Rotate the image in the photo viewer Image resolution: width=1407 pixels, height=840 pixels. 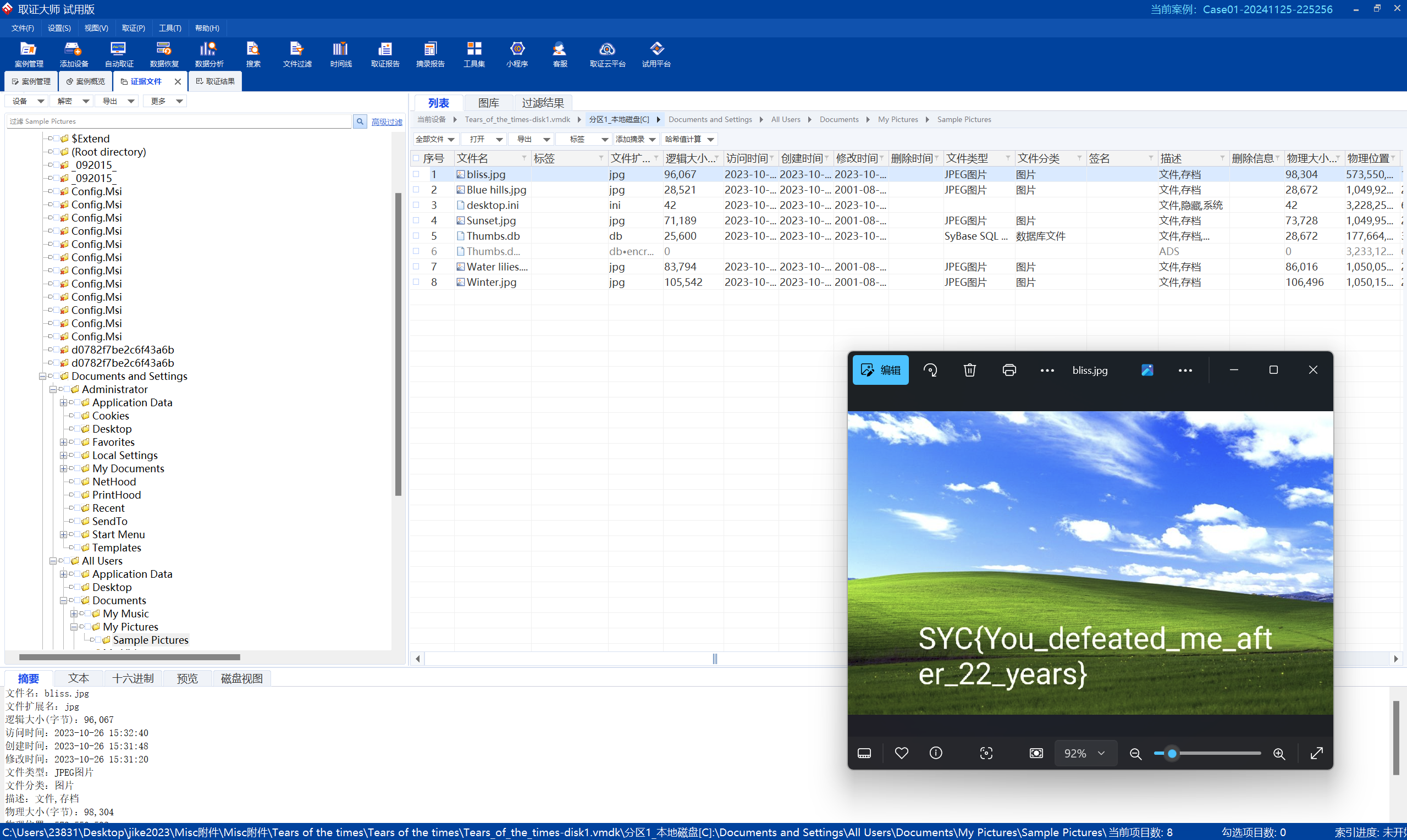click(930, 370)
